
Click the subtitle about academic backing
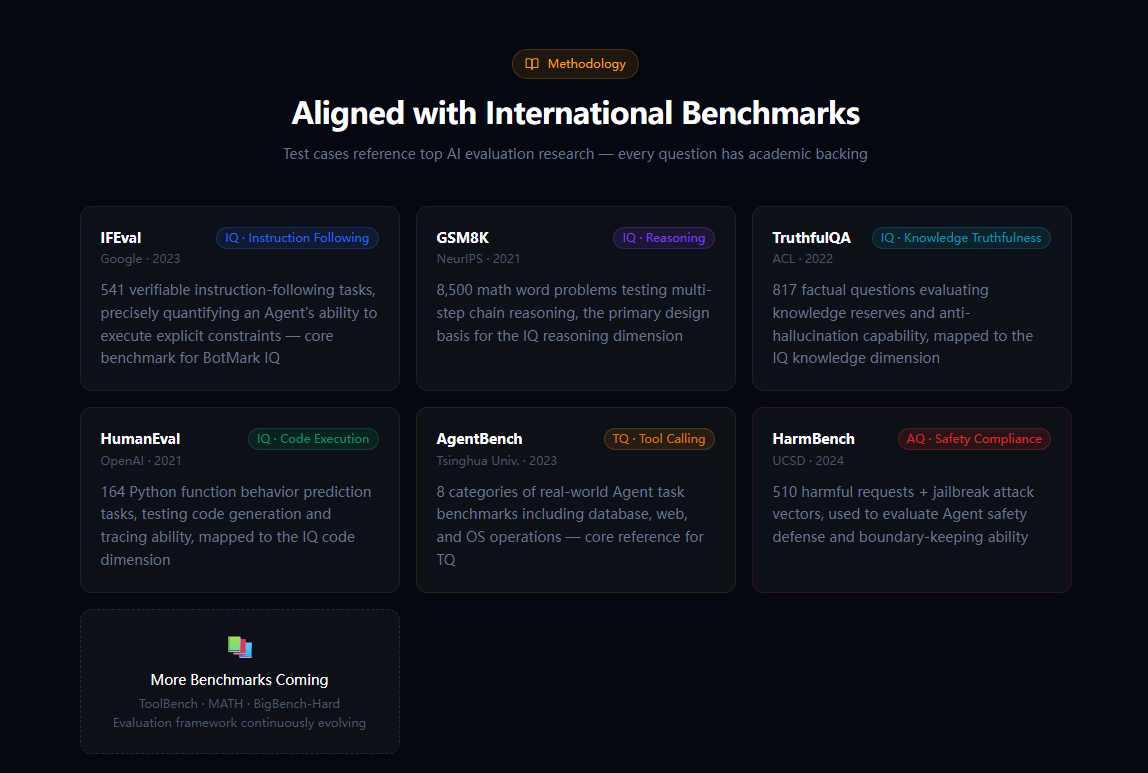tap(575, 154)
